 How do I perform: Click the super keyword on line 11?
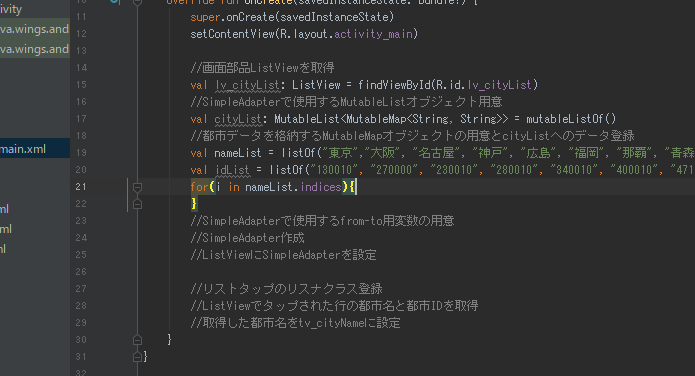click(205, 17)
